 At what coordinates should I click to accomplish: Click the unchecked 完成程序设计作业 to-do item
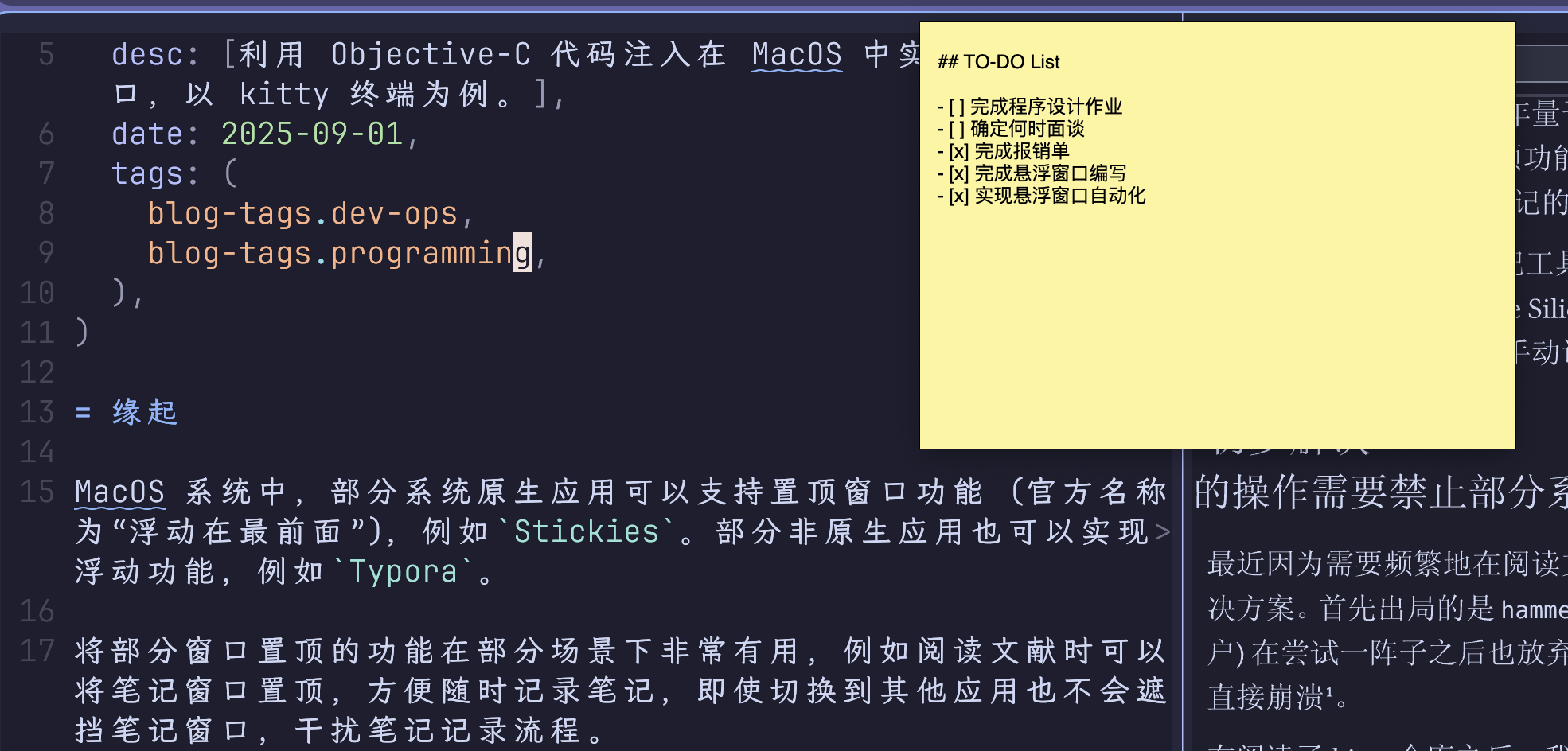click(x=1030, y=107)
